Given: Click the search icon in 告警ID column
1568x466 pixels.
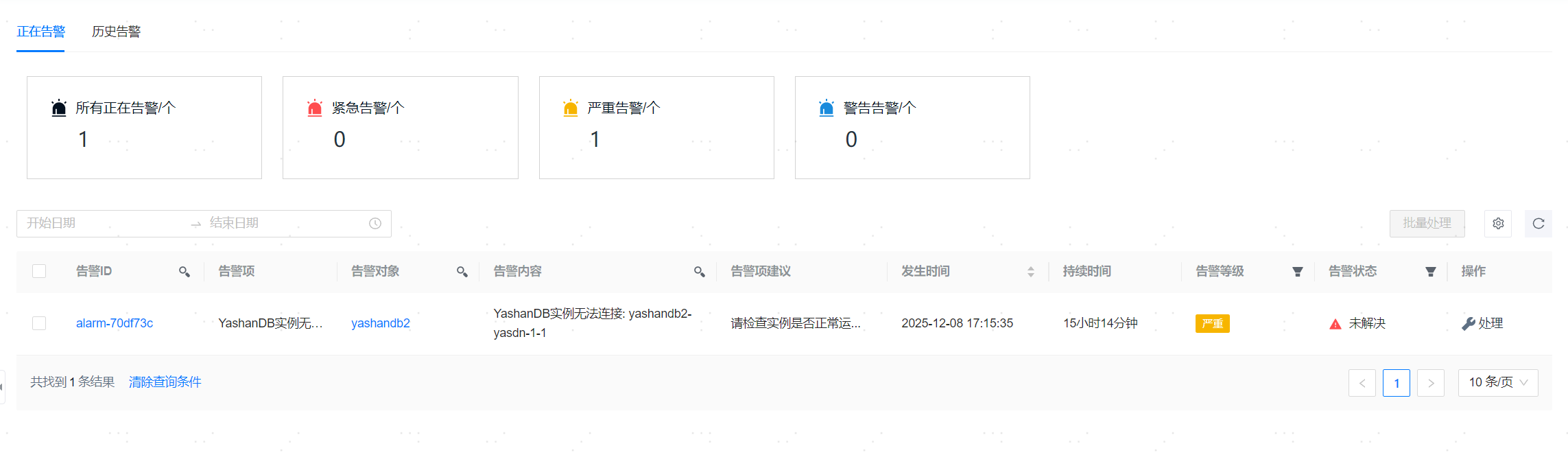Looking at the screenshot, I should 185,272.
